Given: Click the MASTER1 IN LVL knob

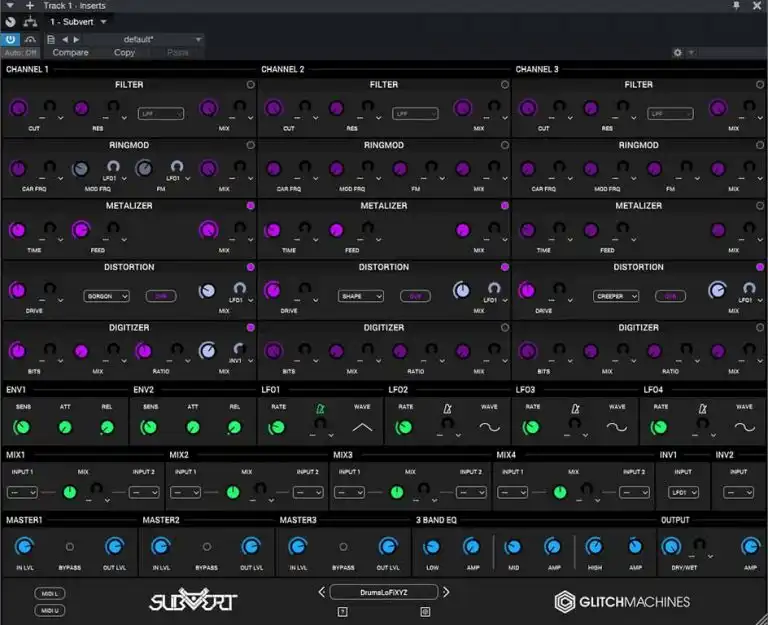Looking at the screenshot, I should 24,546.
